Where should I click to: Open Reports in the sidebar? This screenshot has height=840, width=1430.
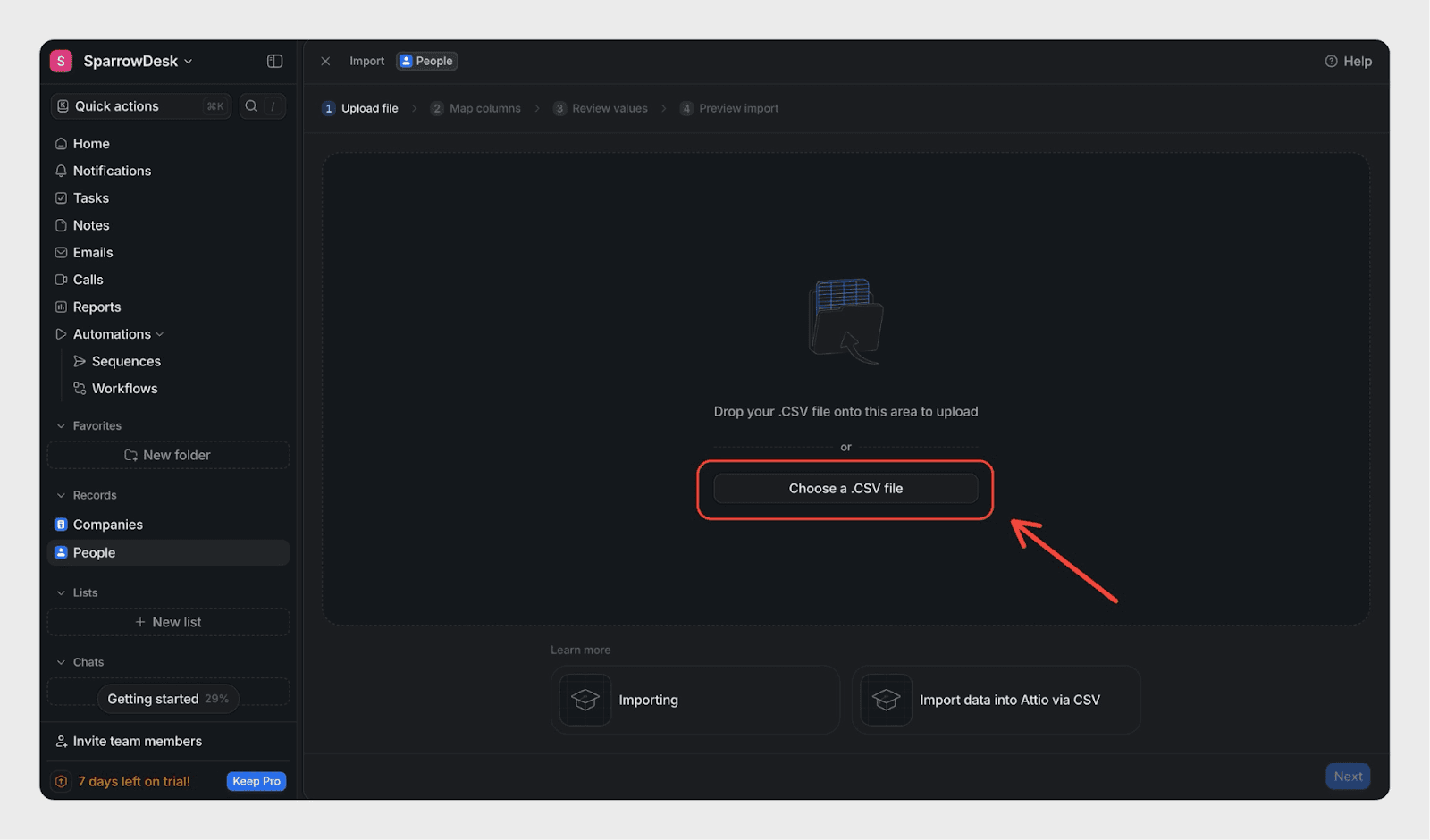(x=97, y=307)
